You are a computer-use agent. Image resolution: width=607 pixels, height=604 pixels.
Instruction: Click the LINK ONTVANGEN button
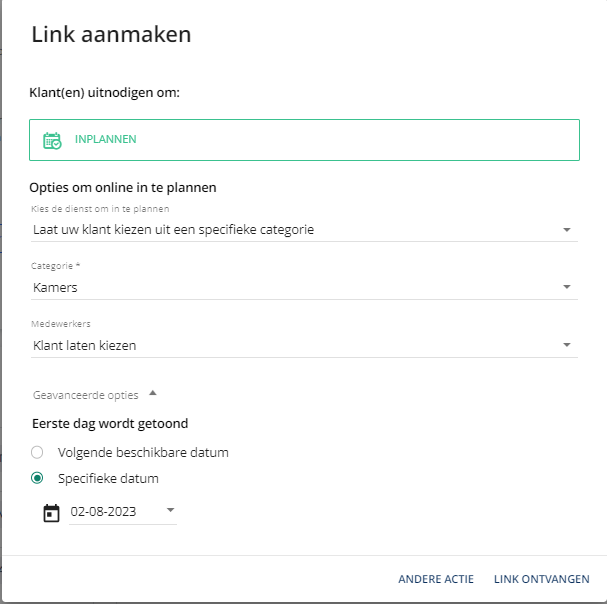(542, 579)
